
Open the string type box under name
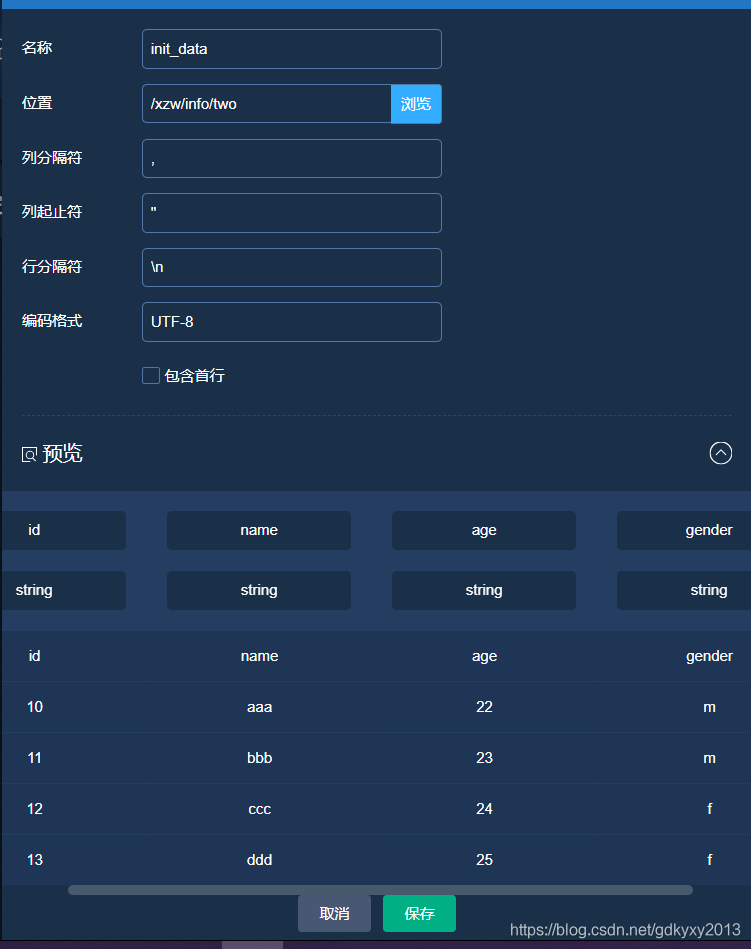click(259, 590)
